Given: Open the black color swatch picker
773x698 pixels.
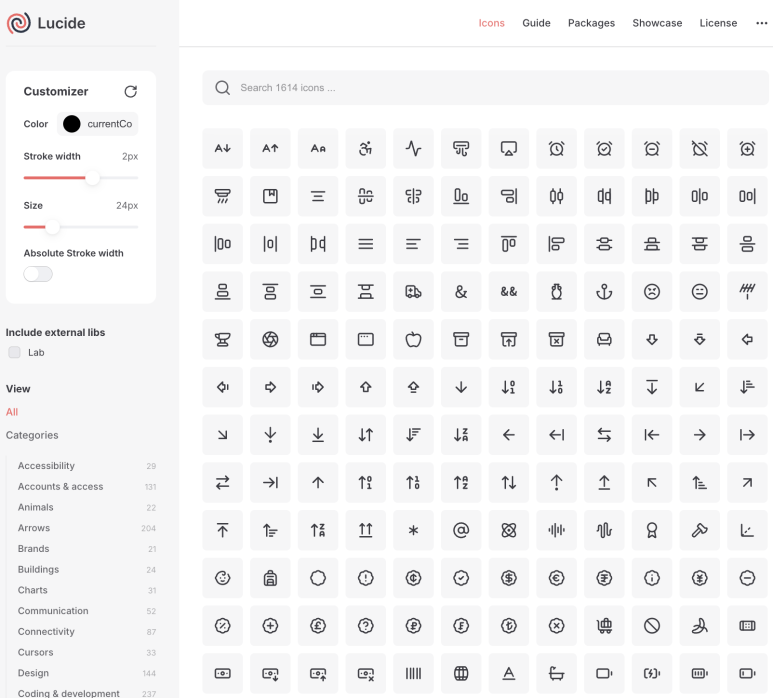Looking at the screenshot, I should tap(71, 124).
